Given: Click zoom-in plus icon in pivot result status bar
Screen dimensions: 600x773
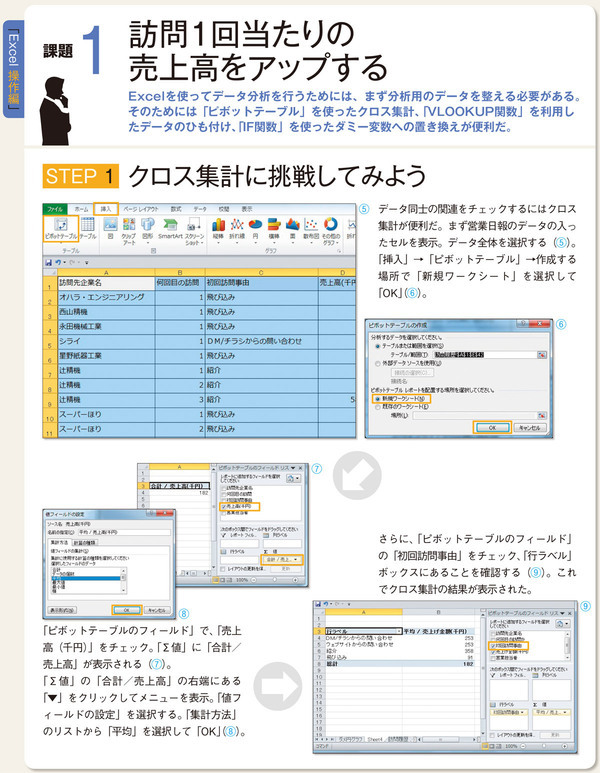Looking at the screenshot, I should coord(564,746).
